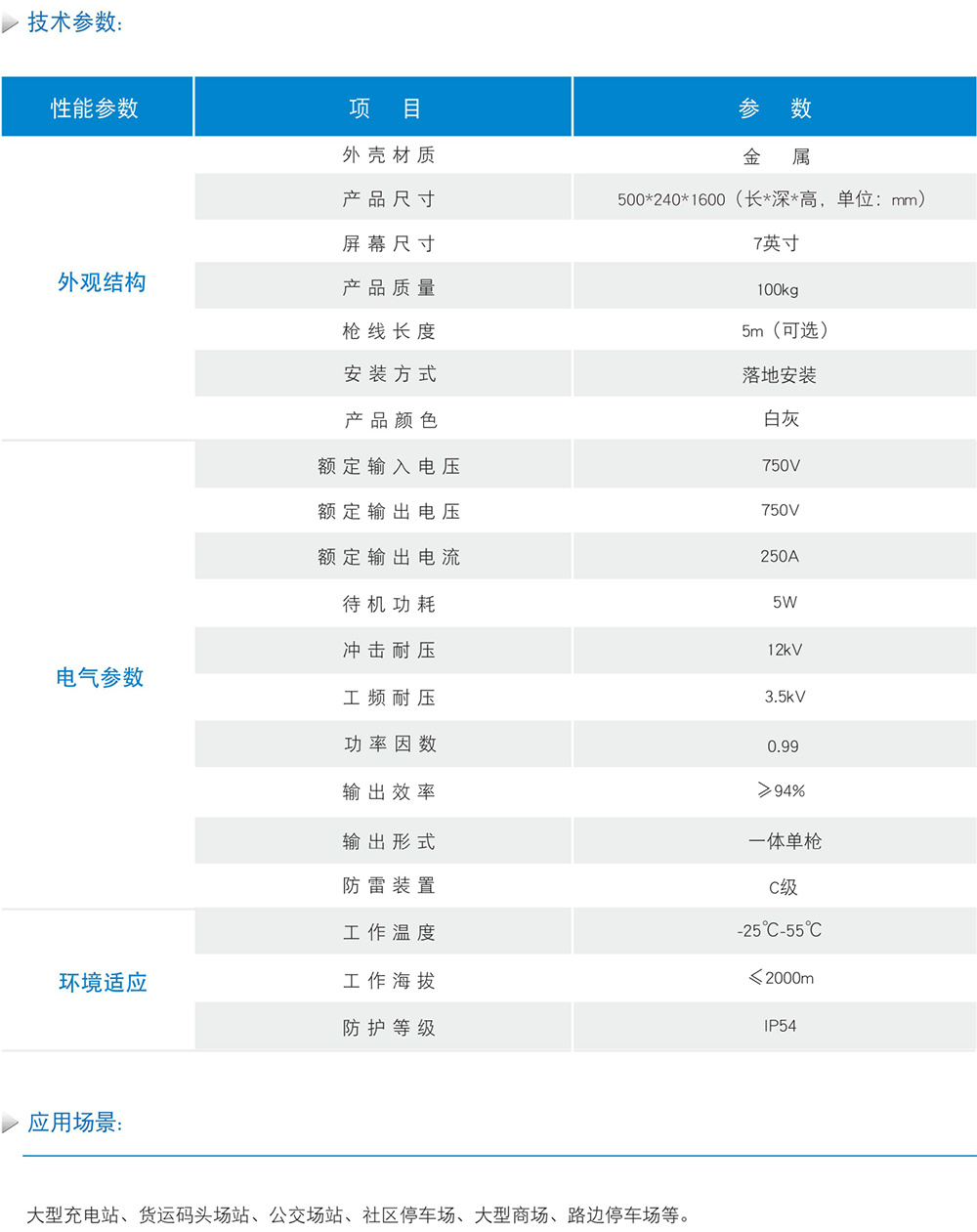Select the 项目 column header
The height and width of the screenshot is (1232, 977).
click(x=384, y=108)
